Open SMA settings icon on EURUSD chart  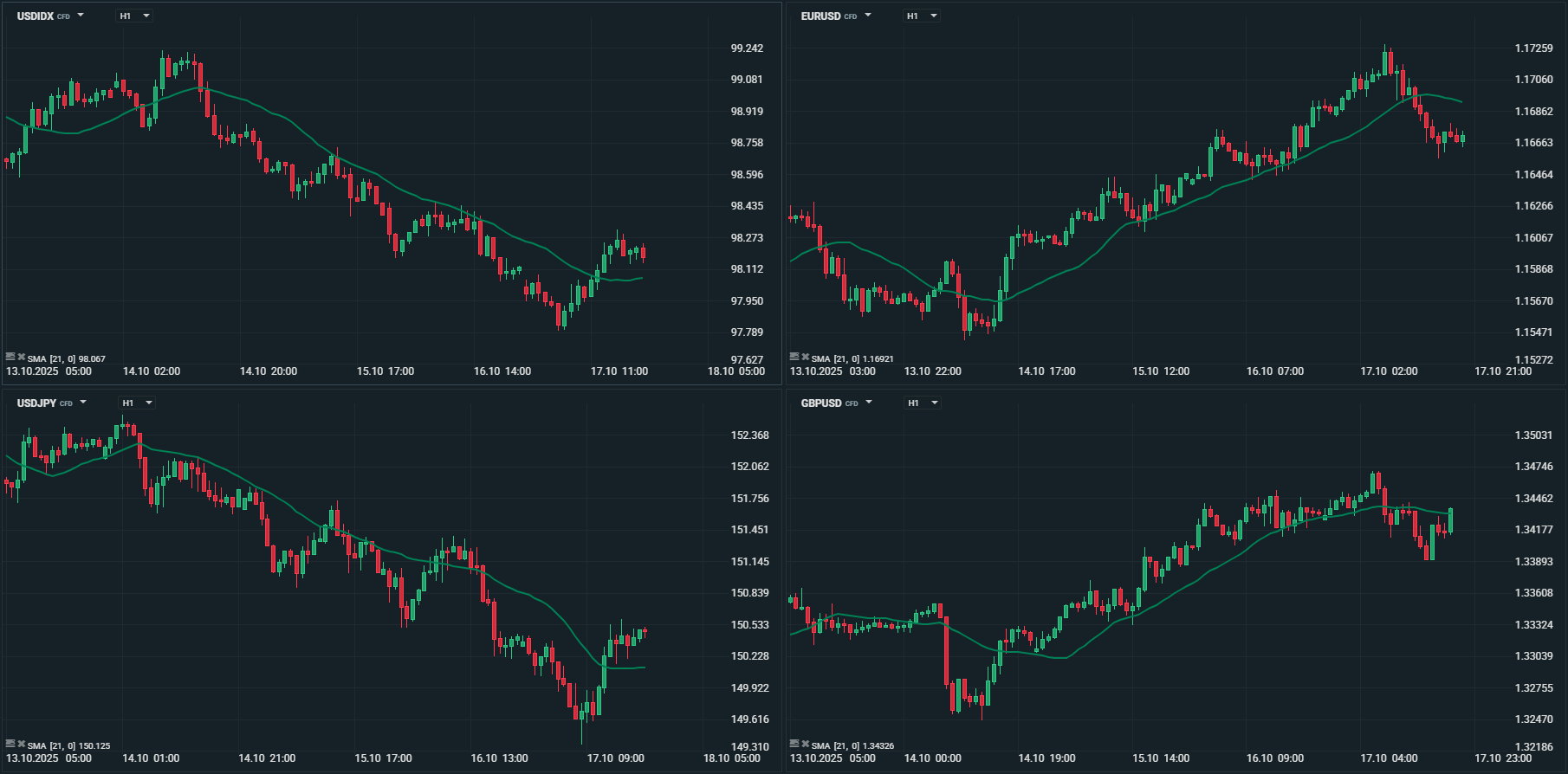[x=794, y=357]
